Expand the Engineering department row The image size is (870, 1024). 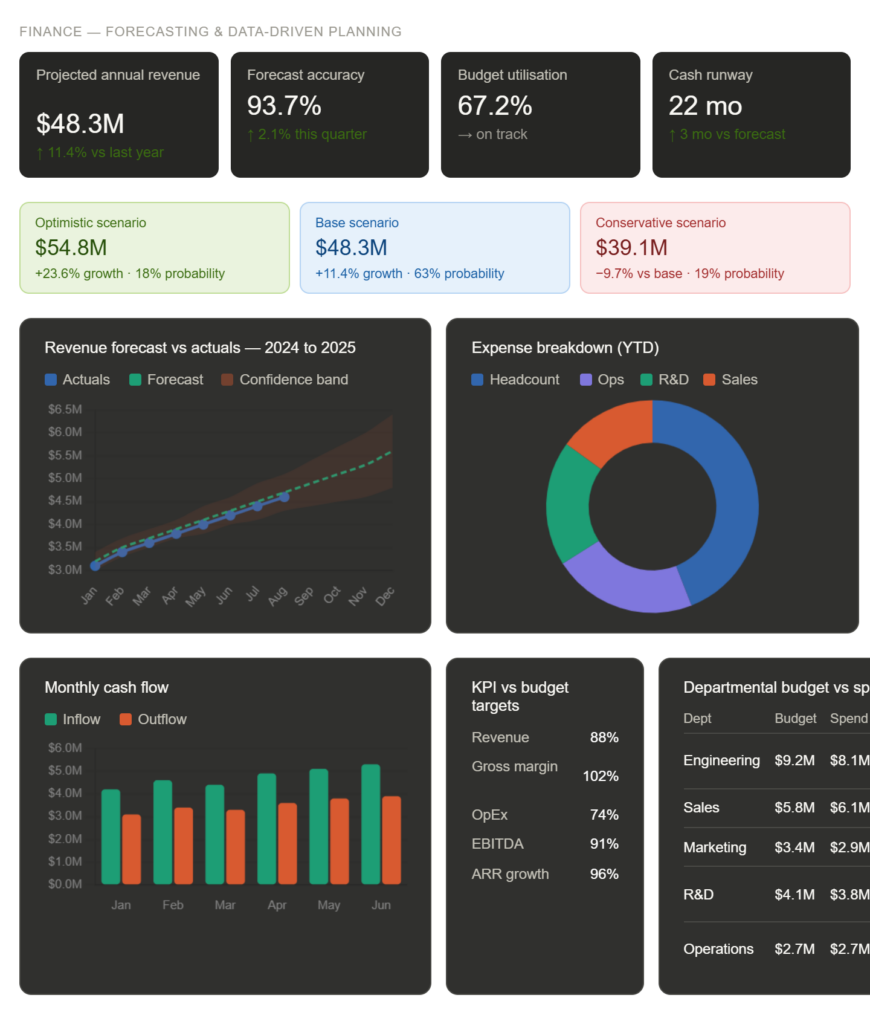pyautogui.click(x=722, y=760)
